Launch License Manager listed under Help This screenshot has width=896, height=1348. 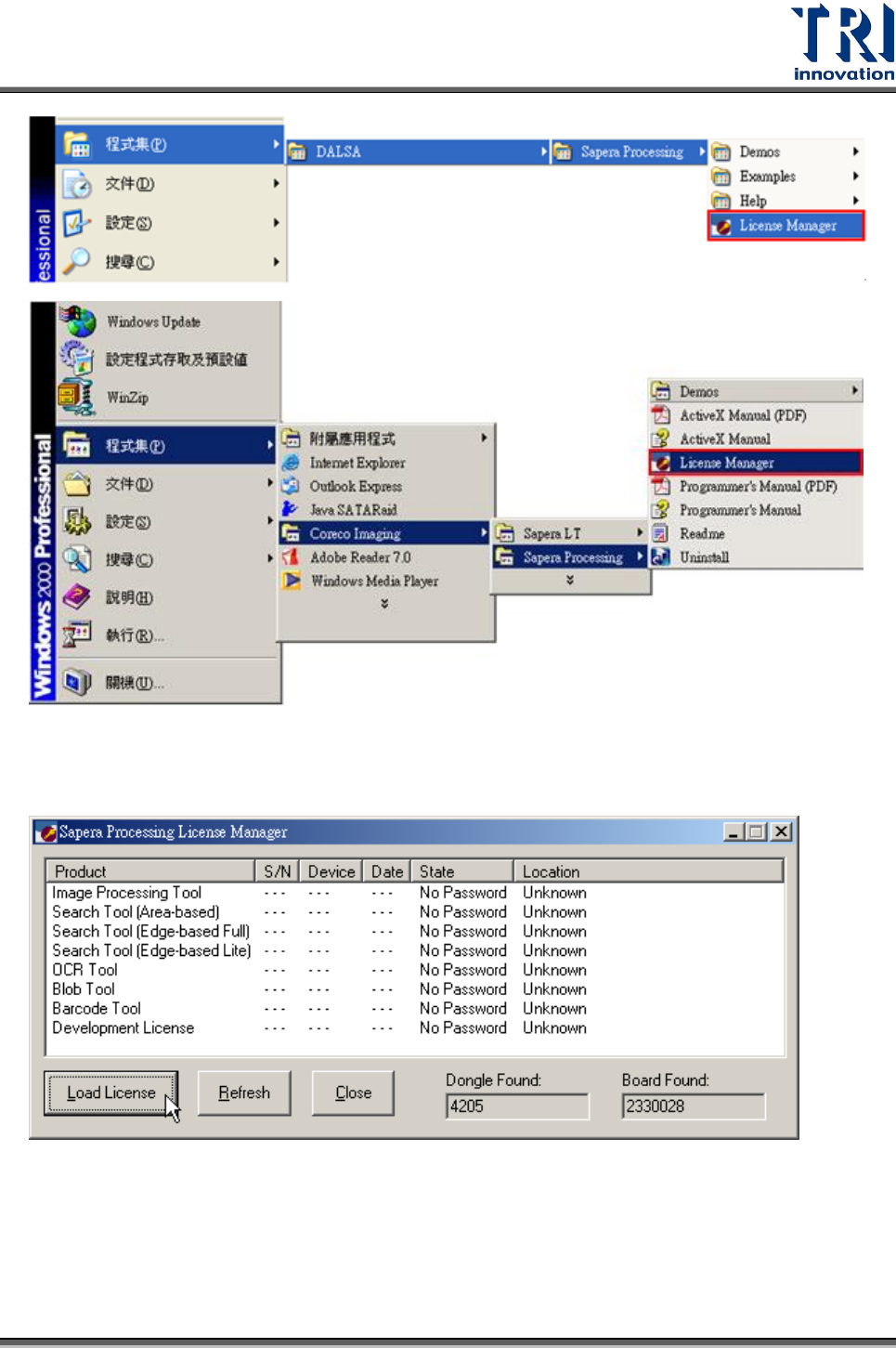pyautogui.click(x=786, y=226)
